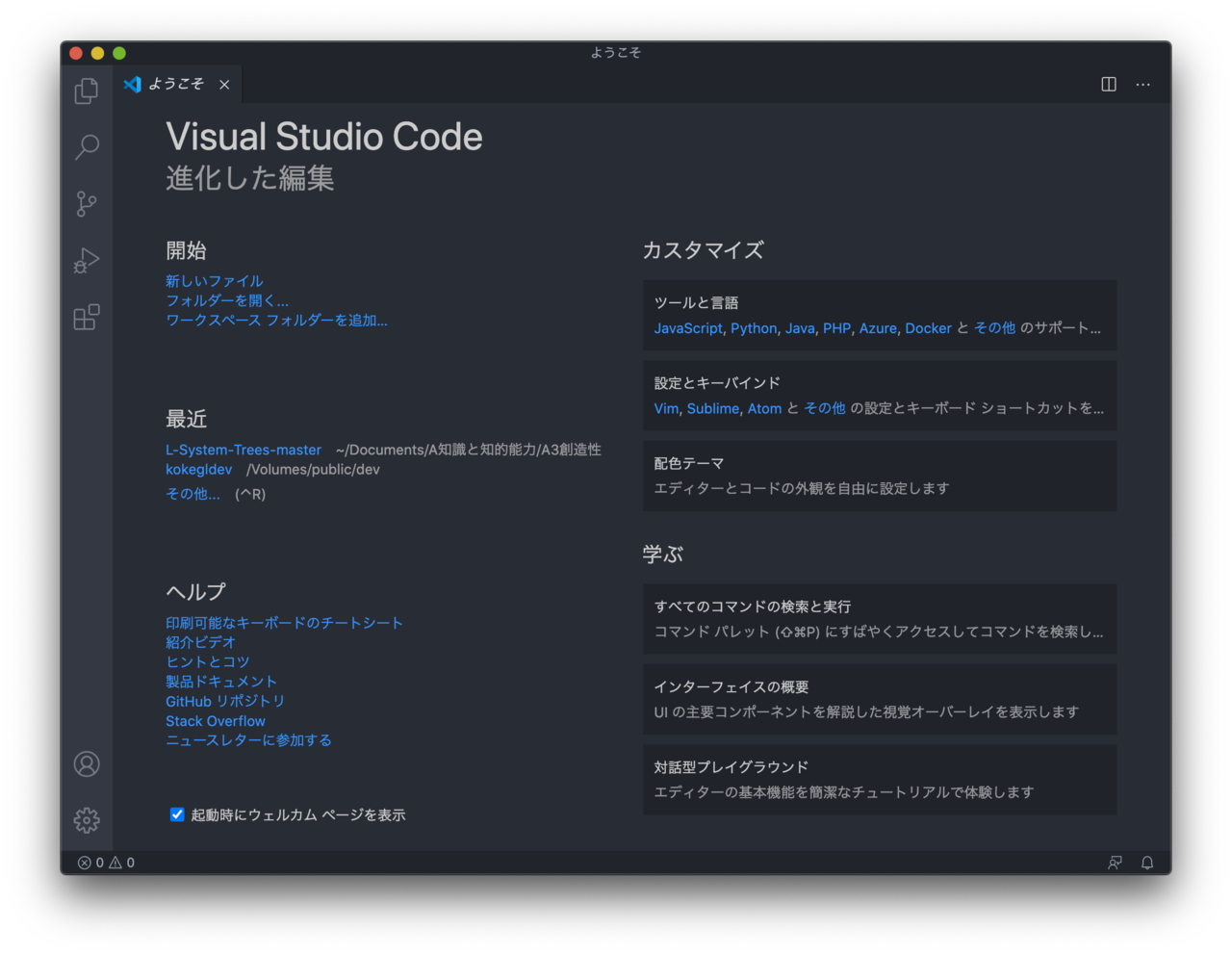Open notifications bell in status bar

pos(1147,863)
